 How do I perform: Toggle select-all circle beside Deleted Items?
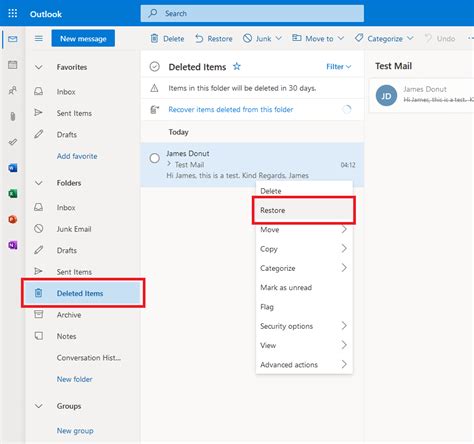pos(155,67)
